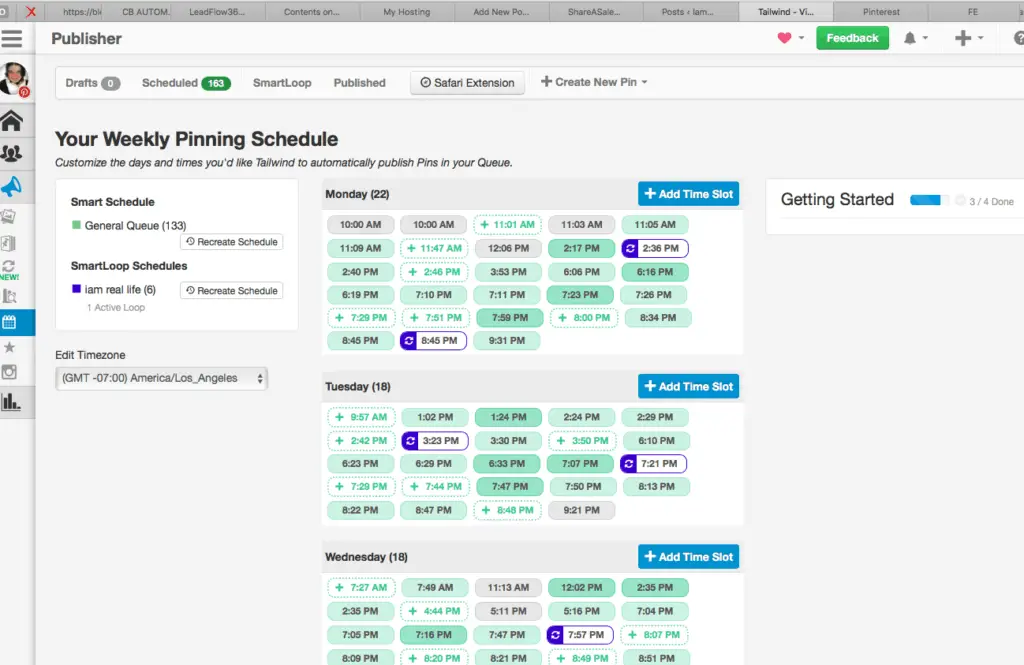Open the Published tab
The height and width of the screenshot is (665, 1024).
[360, 83]
